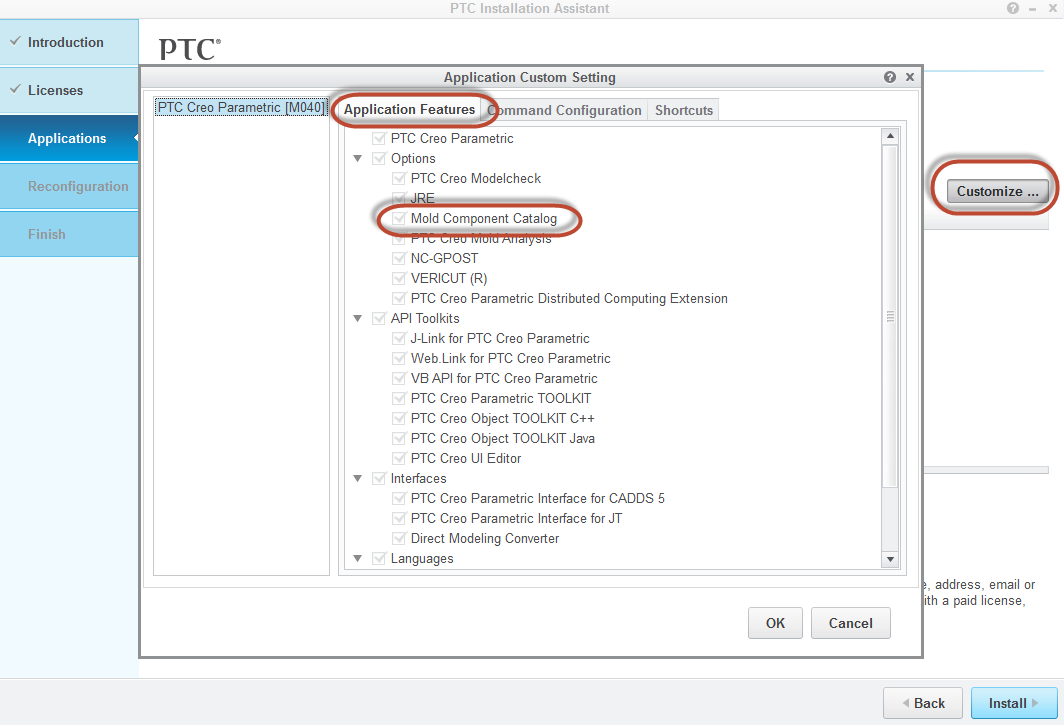1064x725 pixels.
Task: Toggle Interfaces group checkbox
Action: pyautogui.click(x=379, y=479)
